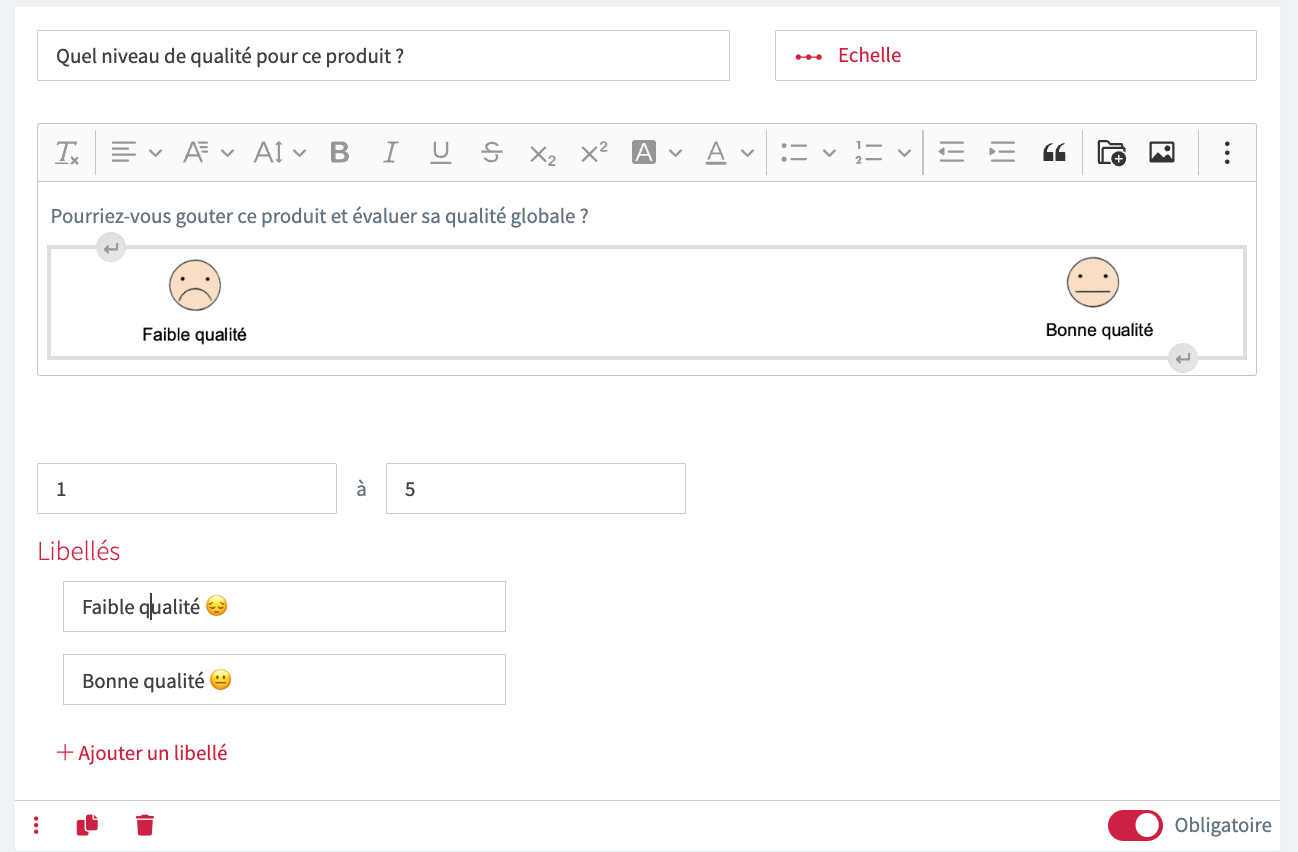The width and height of the screenshot is (1298, 852).
Task: Open the editor toolbar's more options menu
Action: pos(1227,153)
